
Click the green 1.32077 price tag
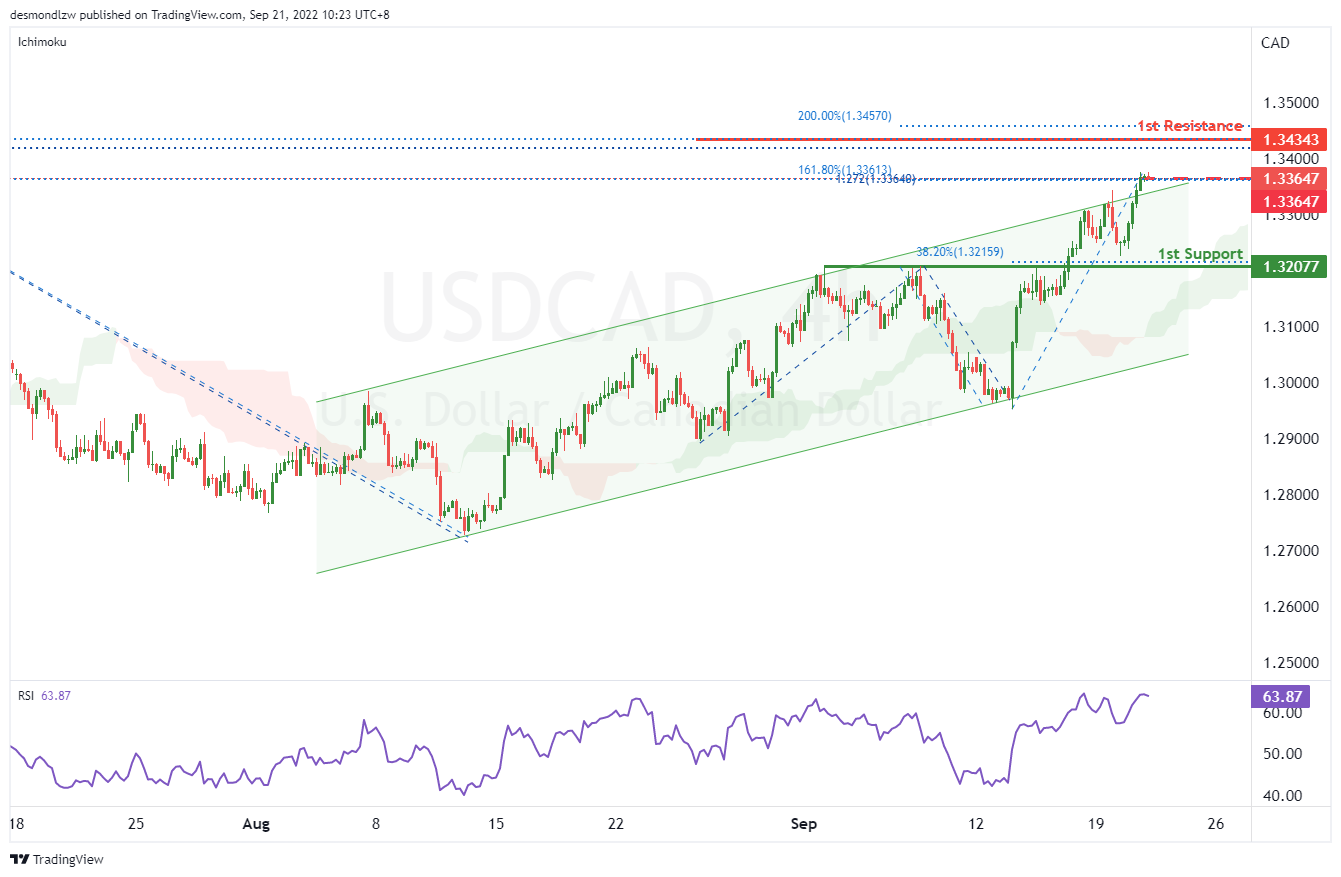(x=1291, y=267)
